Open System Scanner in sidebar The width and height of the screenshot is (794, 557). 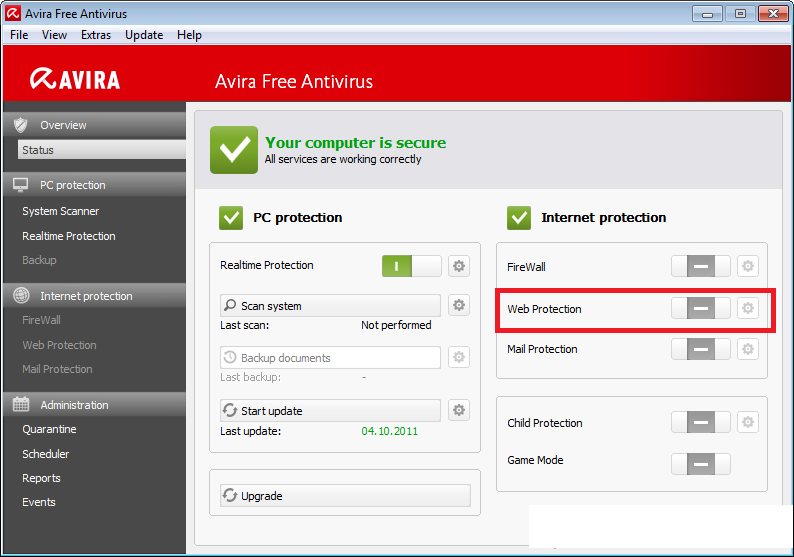coord(61,211)
